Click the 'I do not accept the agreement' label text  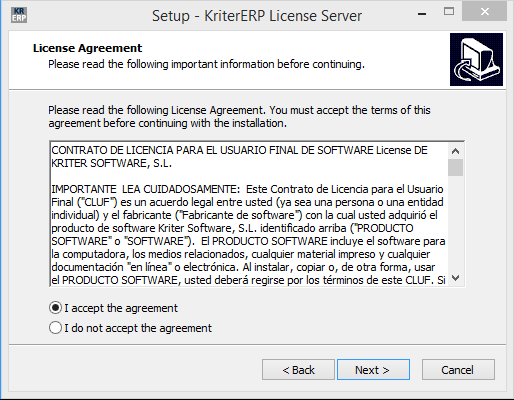(x=138, y=328)
